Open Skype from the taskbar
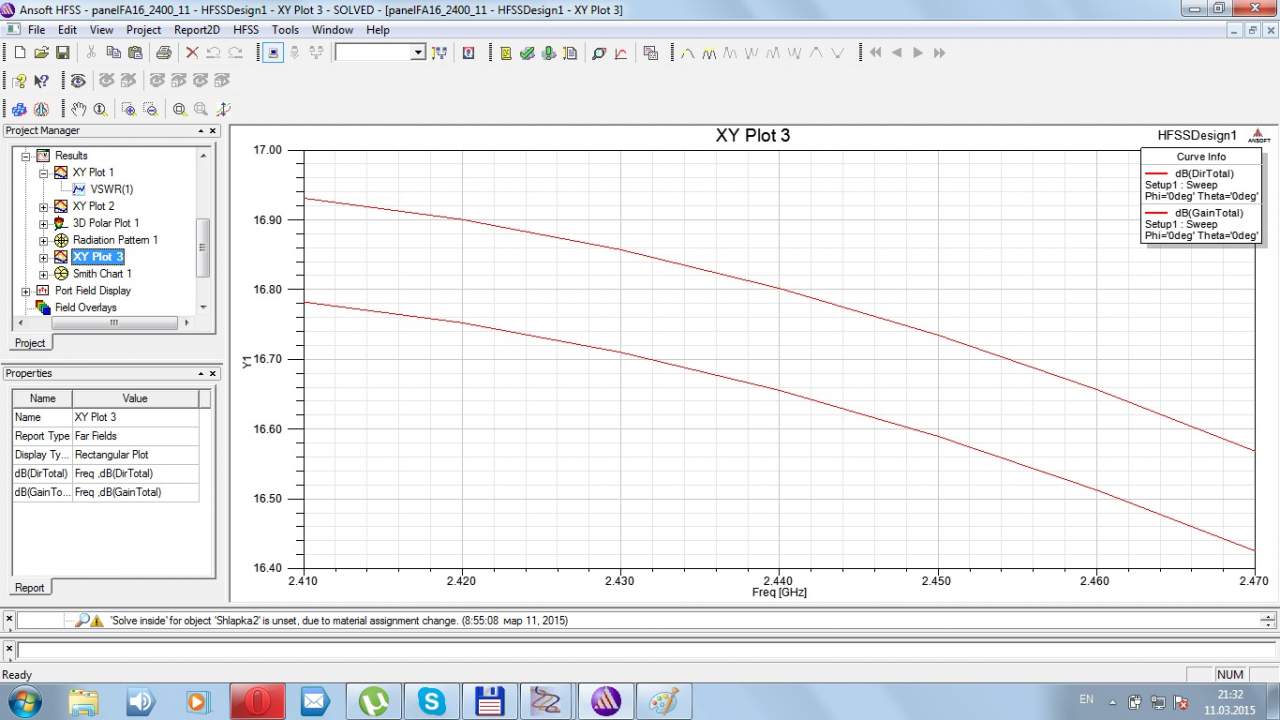 click(x=432, y=701)
